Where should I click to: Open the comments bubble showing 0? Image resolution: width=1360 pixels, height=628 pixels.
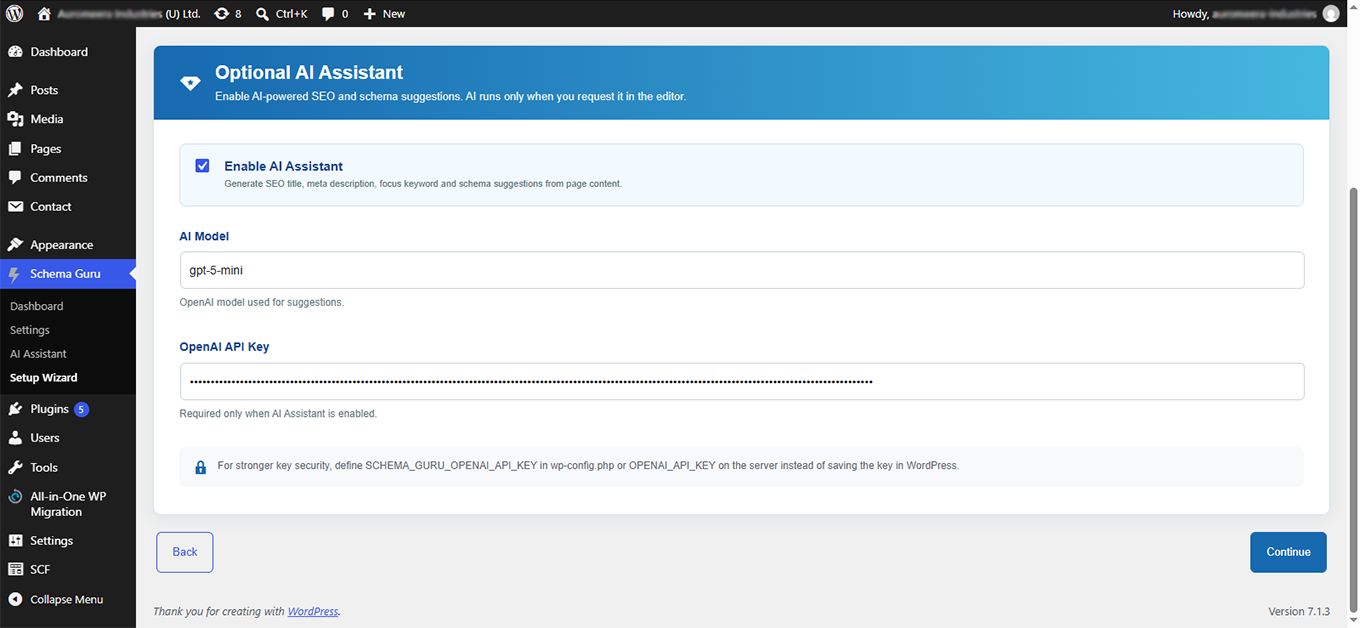pos(336,14)
